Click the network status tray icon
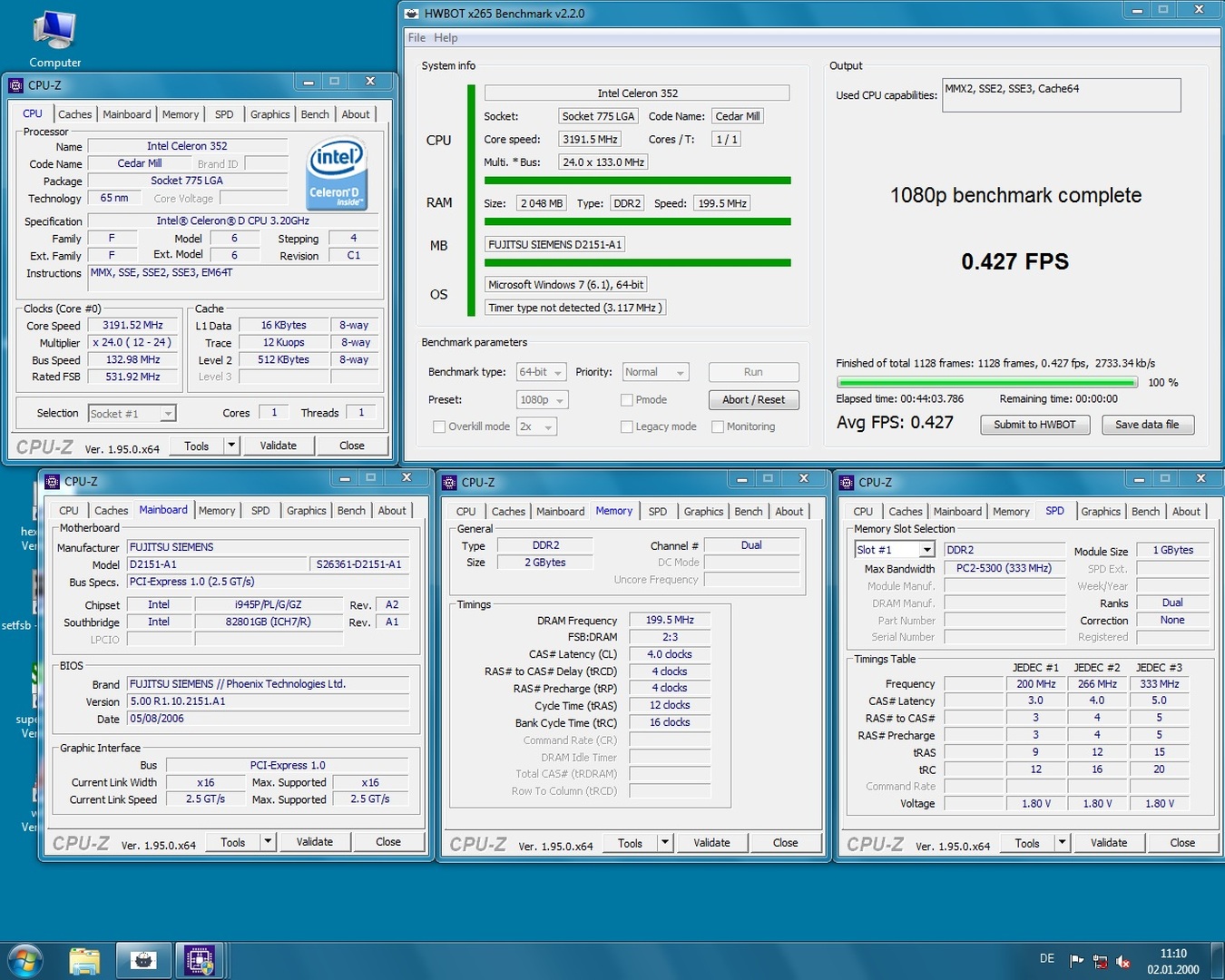The height and width of the screenshot is (980, 1225). coord(1100,961)
